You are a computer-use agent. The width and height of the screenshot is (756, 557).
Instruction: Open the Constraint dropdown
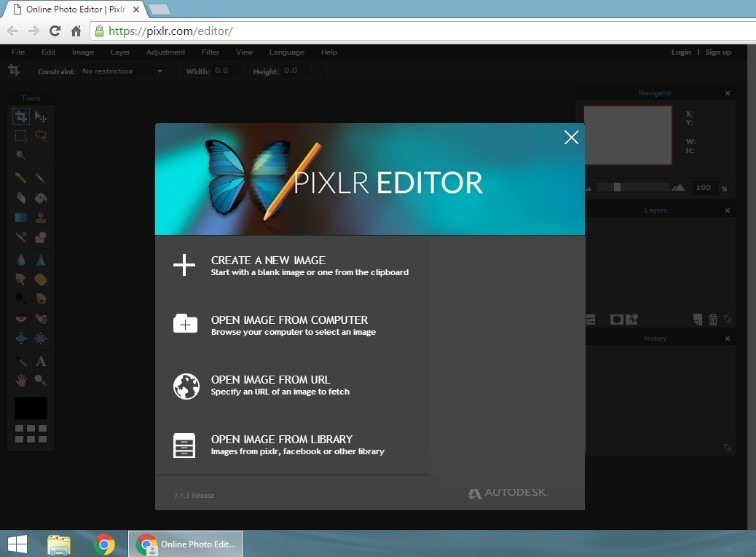pos(123,71)
